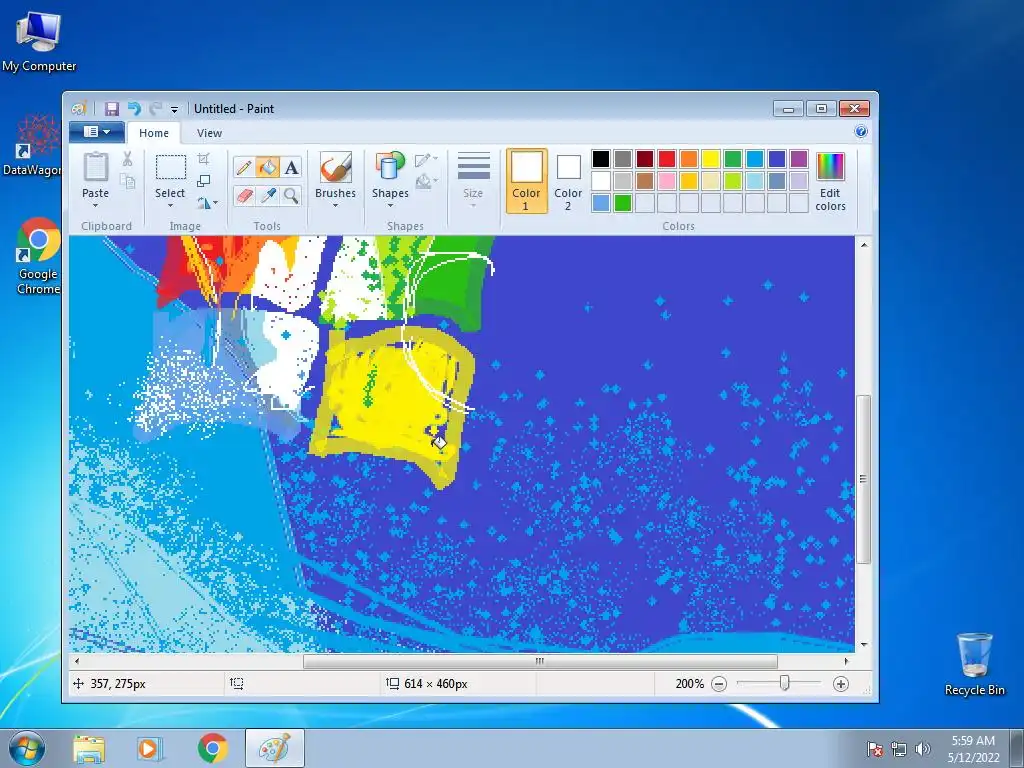Image resolution: width=1024 pixels, height=768 pixels.
Task: Expand the Select dropdown arrow
Action: click(170, 206)
